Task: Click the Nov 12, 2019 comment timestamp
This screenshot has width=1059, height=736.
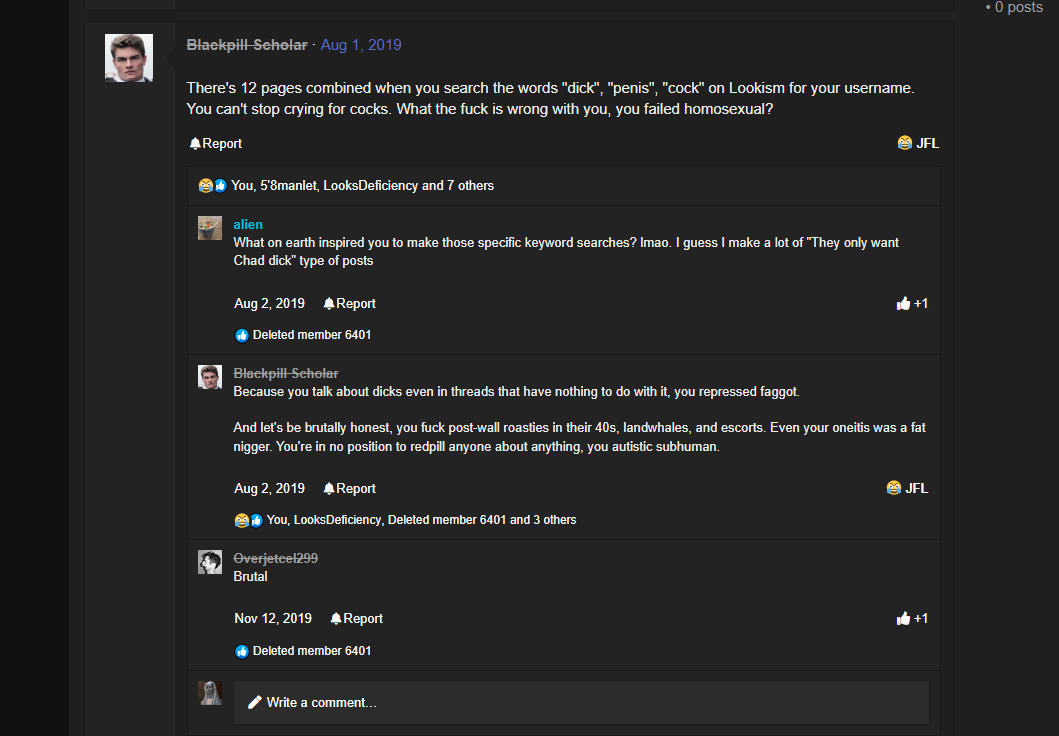Action: click(x=273, y=619)
